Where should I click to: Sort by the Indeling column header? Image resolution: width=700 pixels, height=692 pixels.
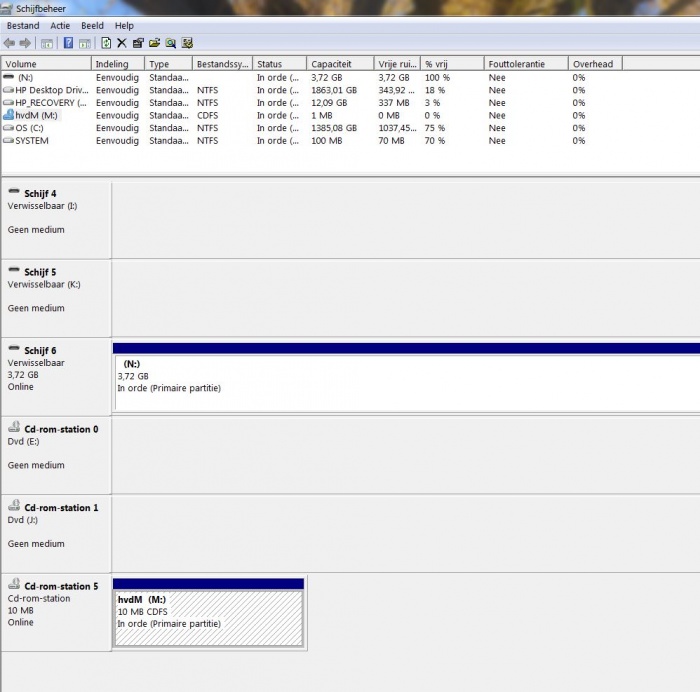coord(118,64)
